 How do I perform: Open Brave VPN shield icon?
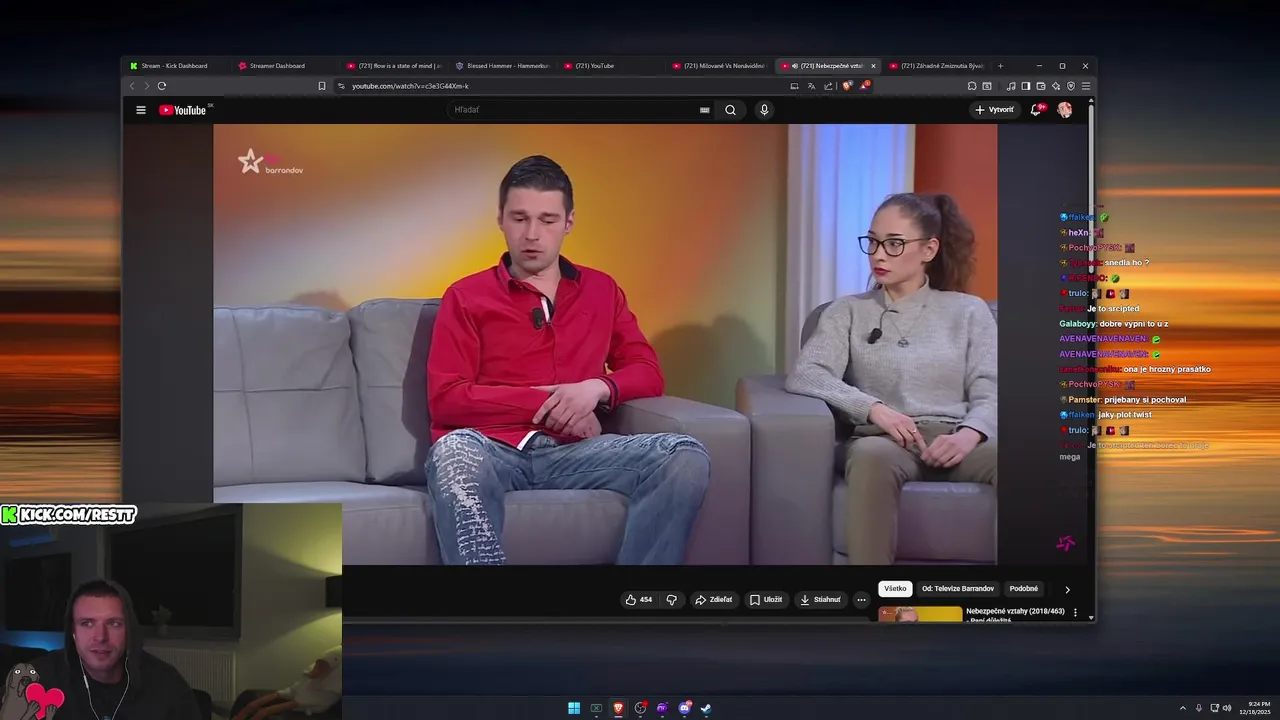point(1071,86)
